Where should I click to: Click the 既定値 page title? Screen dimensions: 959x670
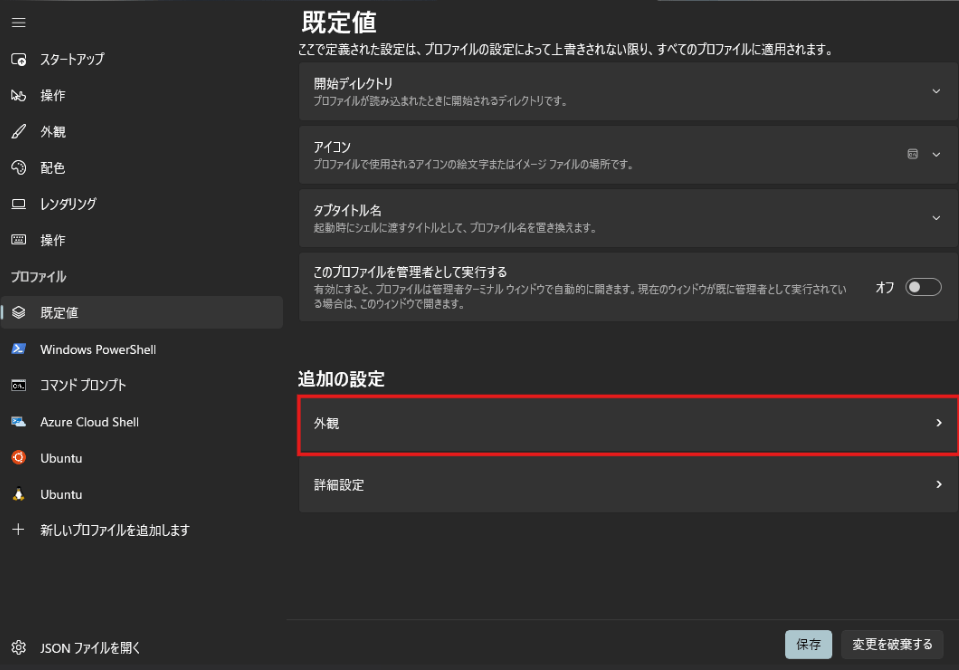coord(339,23)
